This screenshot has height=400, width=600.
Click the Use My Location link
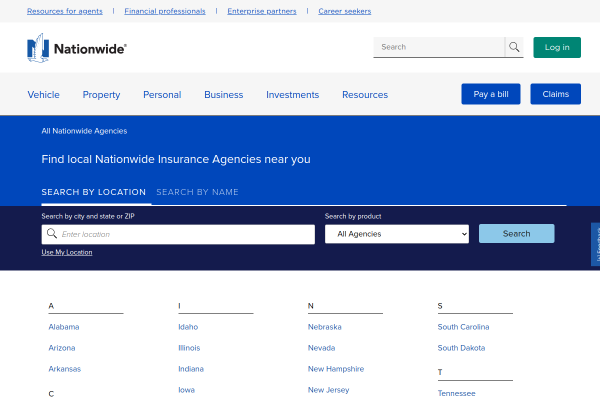coord(66,252)
